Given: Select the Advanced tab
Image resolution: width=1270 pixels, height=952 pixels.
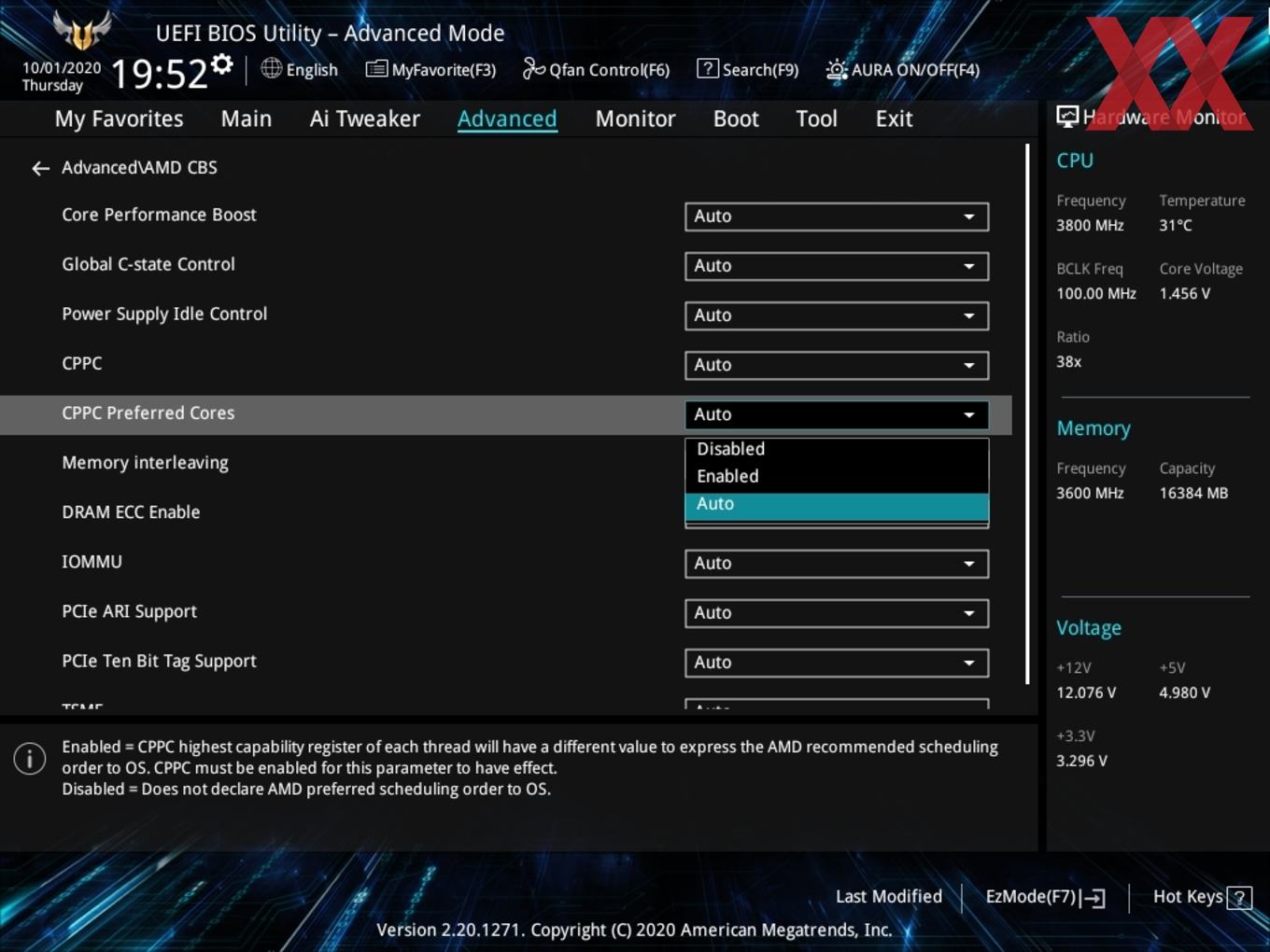Looking at the screenshot, I should pyautogui.click(x=507, y=119).
